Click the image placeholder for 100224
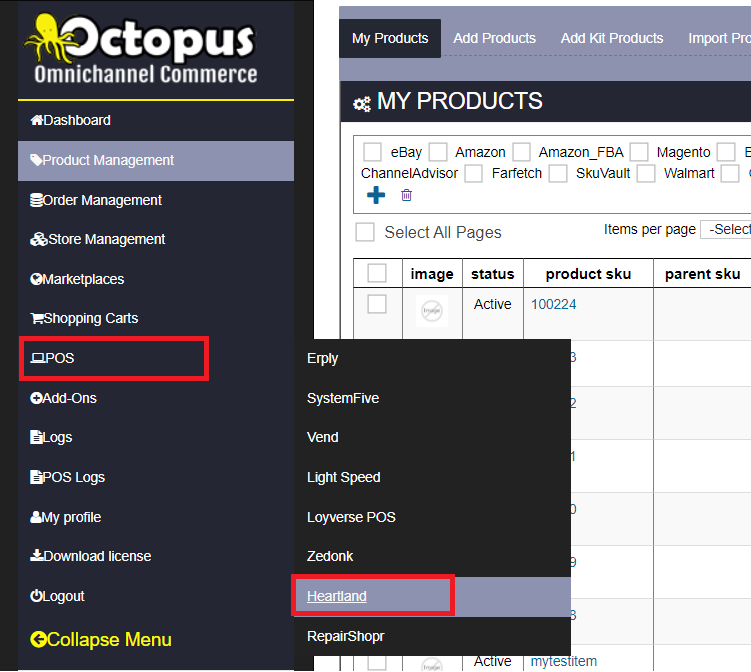 [x=432, y=311]
